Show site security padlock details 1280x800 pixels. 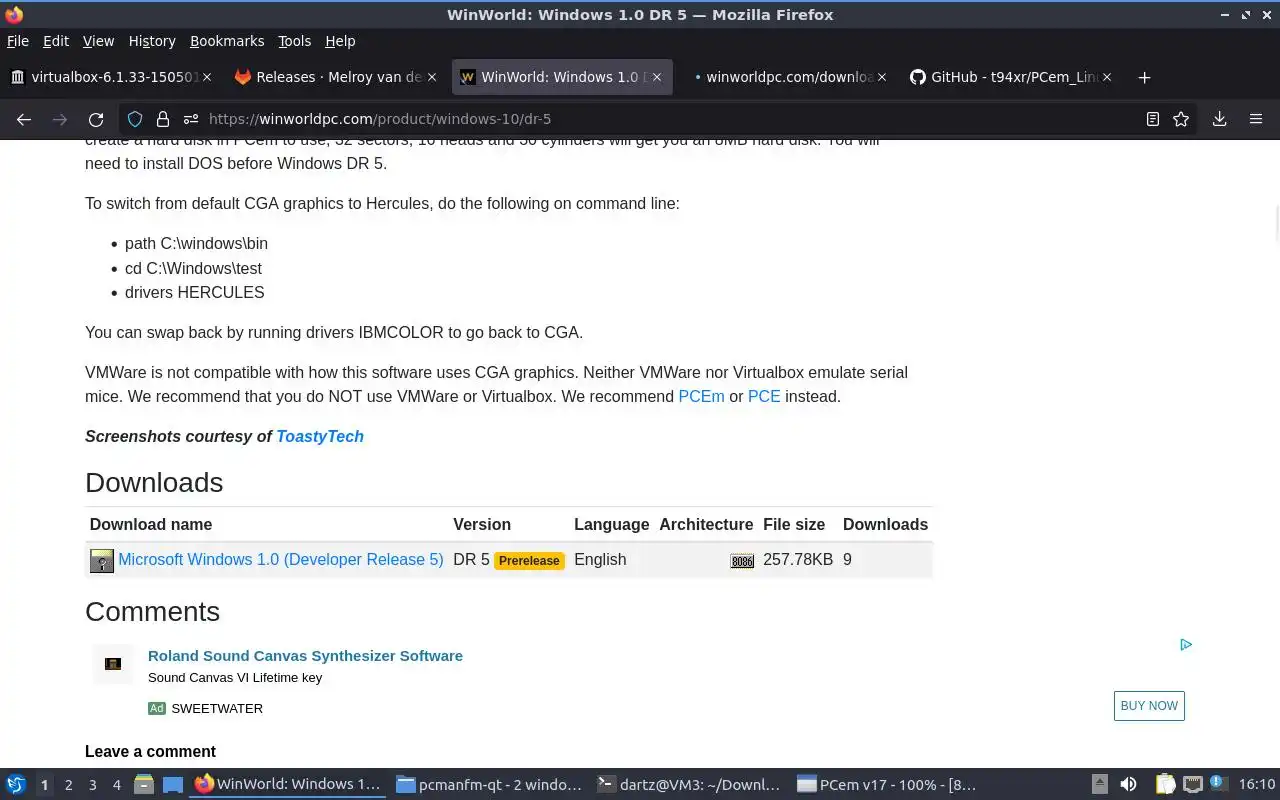tap(162, 119)
